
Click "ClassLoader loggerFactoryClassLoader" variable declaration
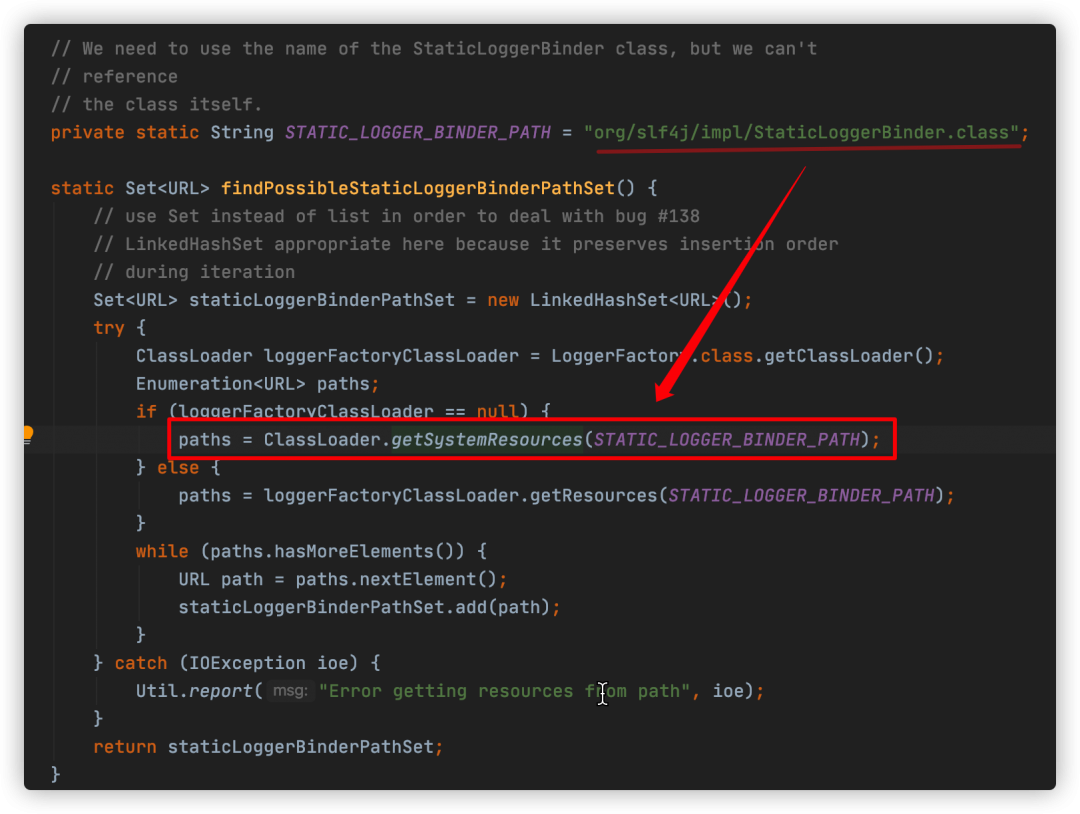click(x=327, y=356)
